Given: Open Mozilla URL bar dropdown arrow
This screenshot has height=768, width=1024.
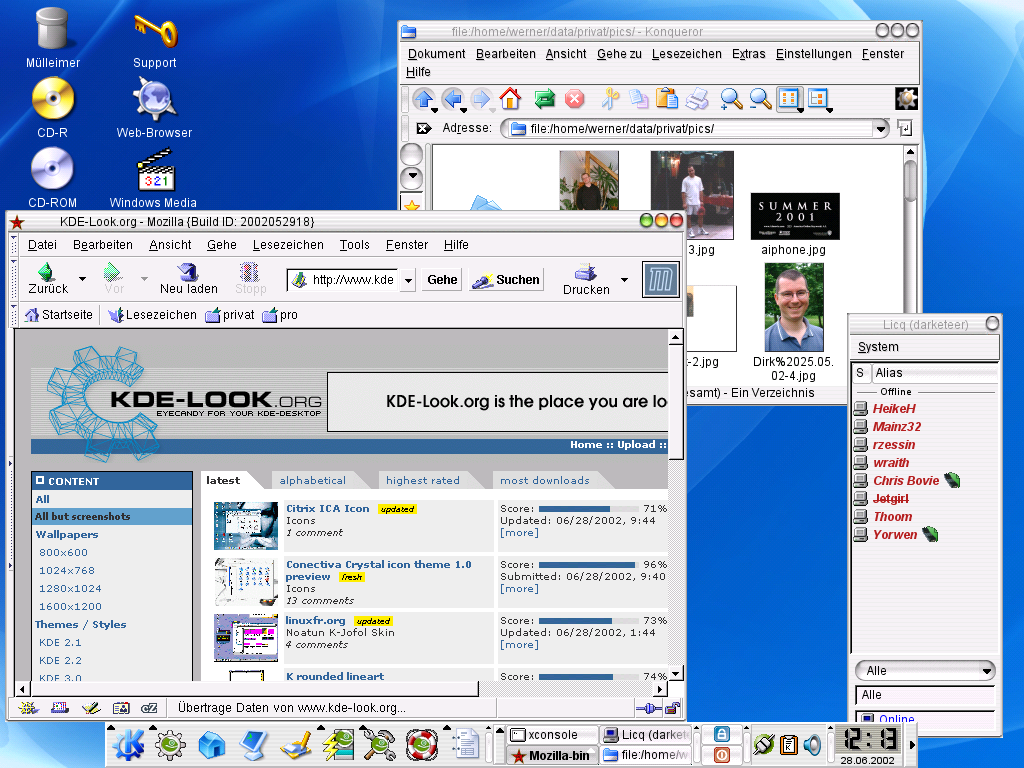Looking at the screenshot, I should click(x=408, y=280).
